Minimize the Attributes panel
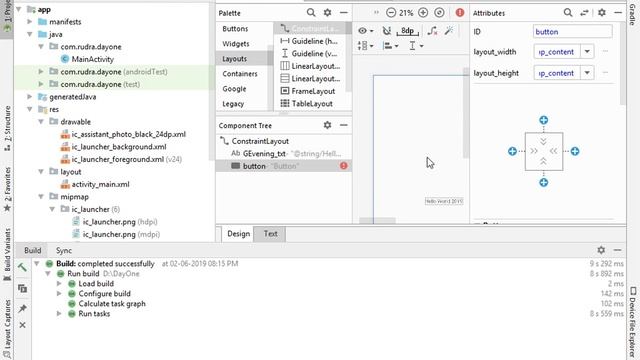The image size is (640, 360). pyautogui.click(x=618, y=13)
